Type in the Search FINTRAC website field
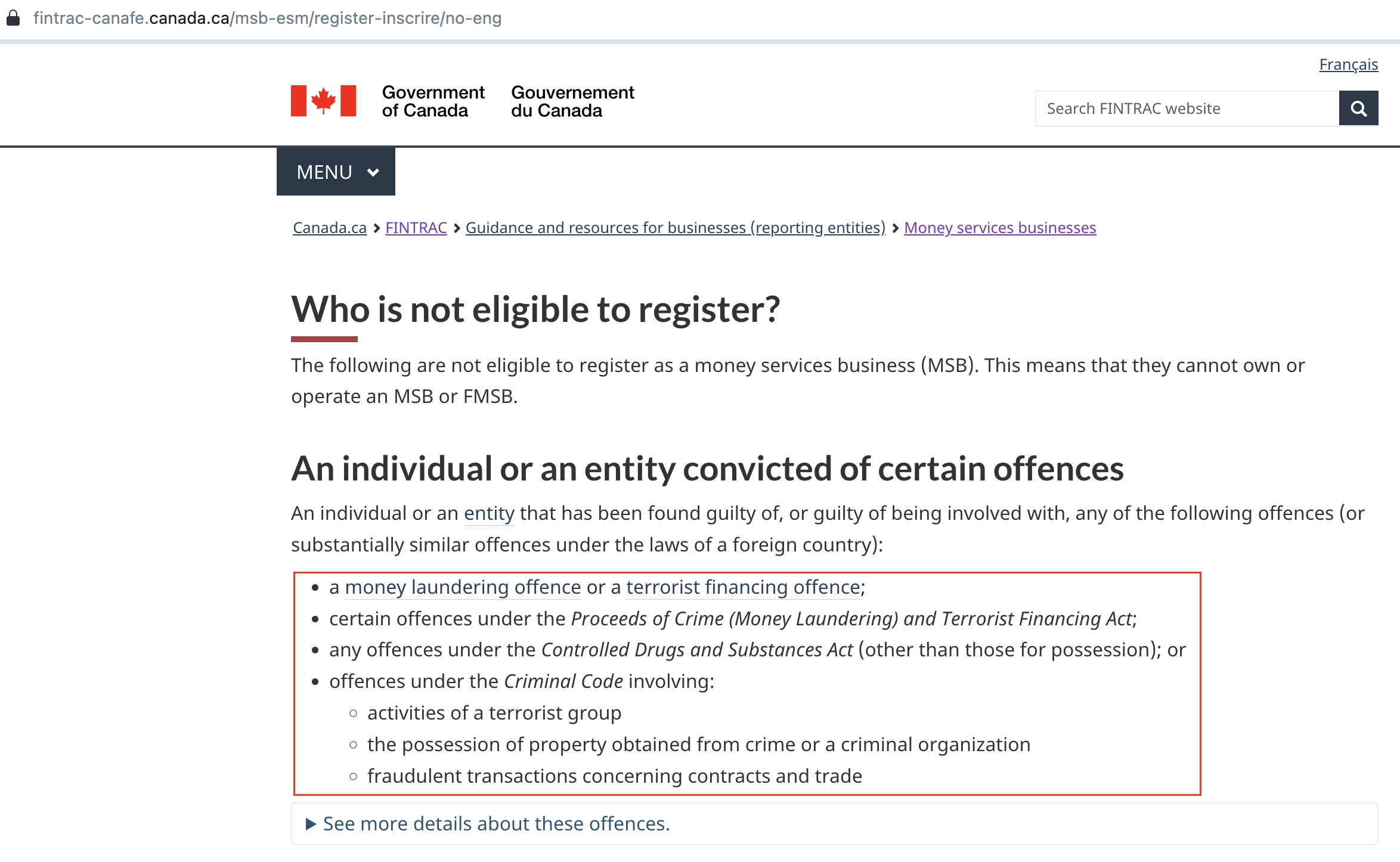This screenshot has width=1400, height=862. point(1187,108)
